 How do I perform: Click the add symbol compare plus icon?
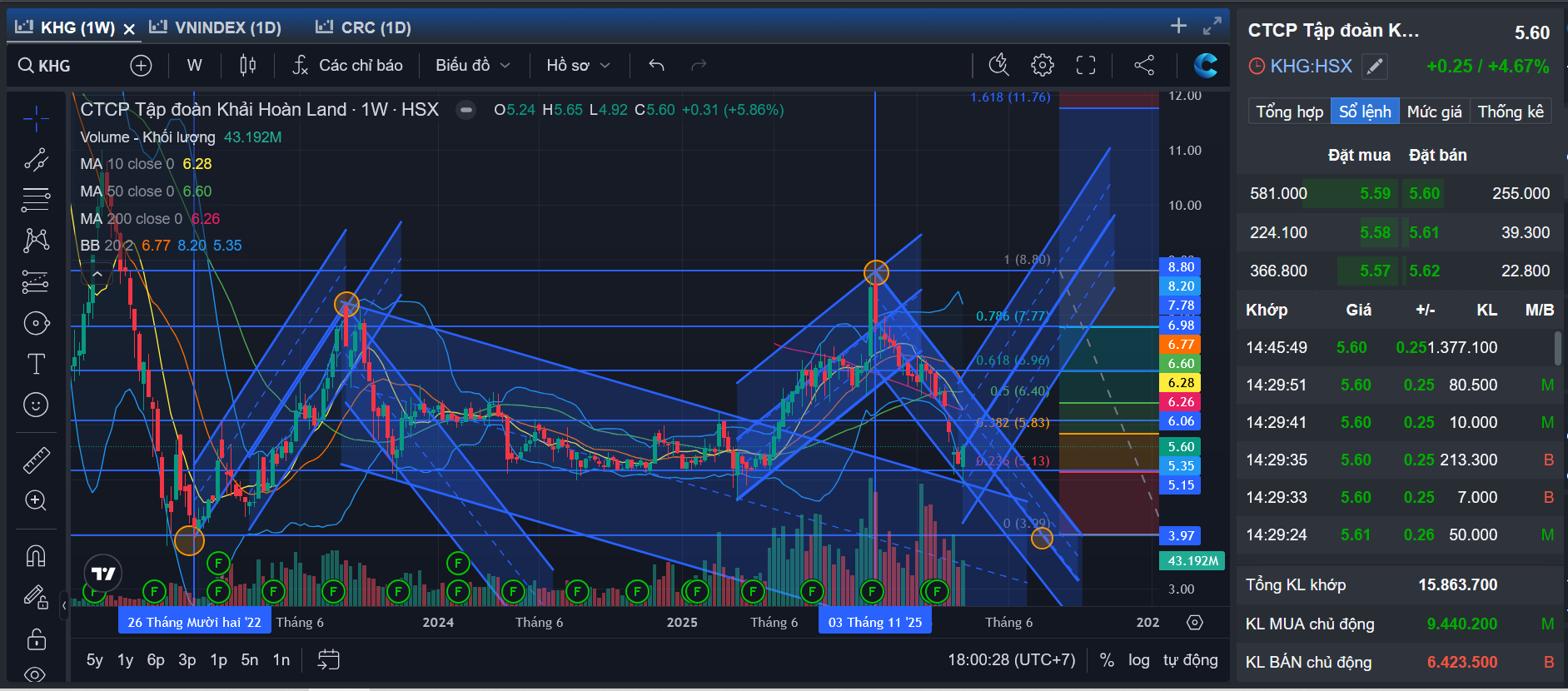[141, 65]
